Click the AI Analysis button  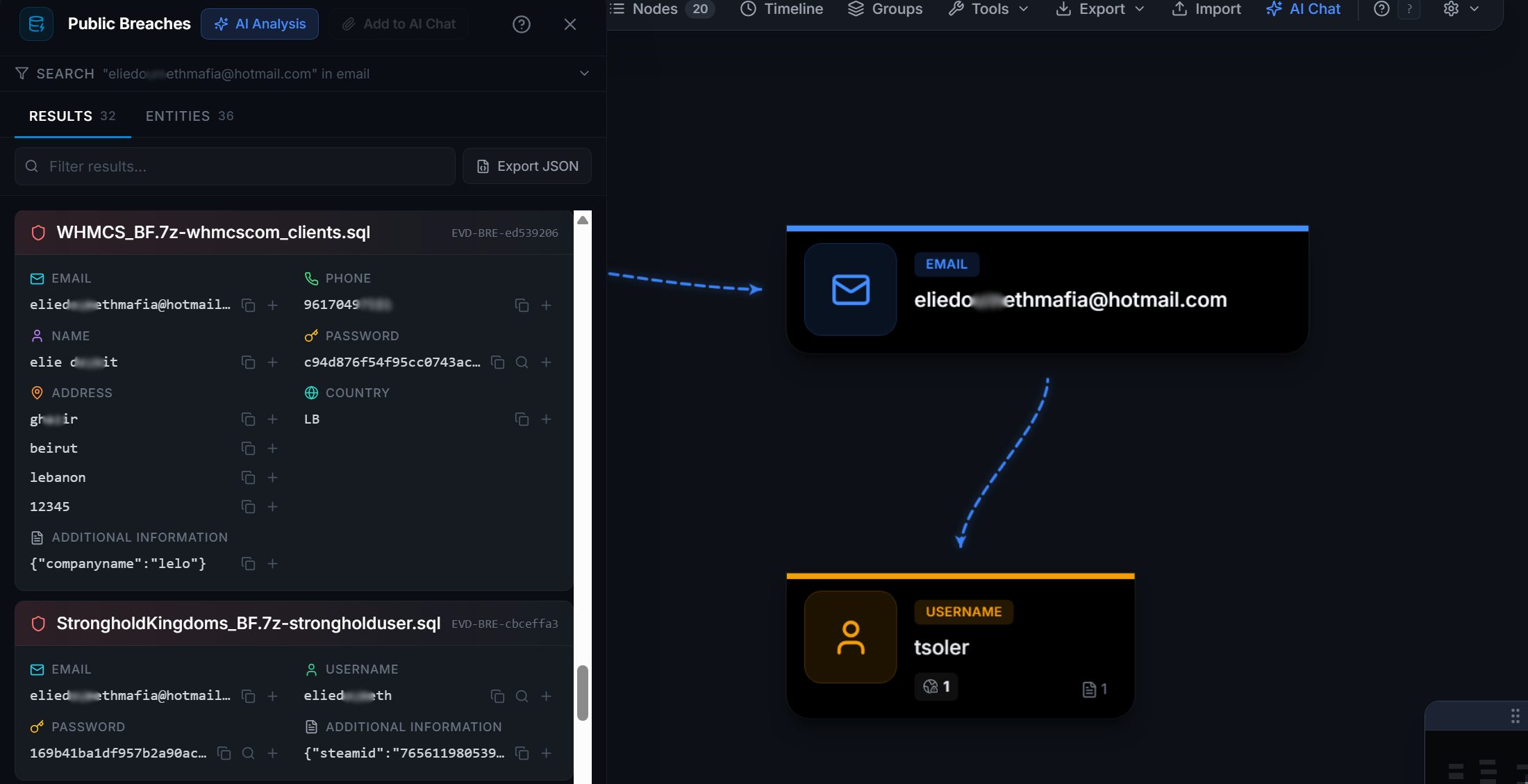pos(260,24)
